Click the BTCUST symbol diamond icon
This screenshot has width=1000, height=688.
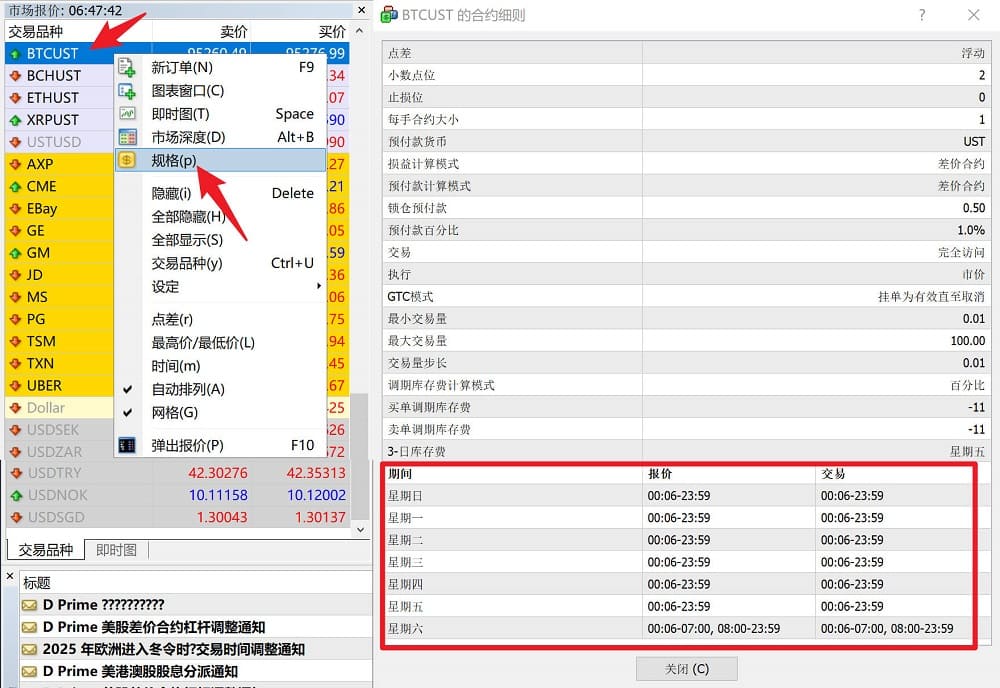click(14, 53)
